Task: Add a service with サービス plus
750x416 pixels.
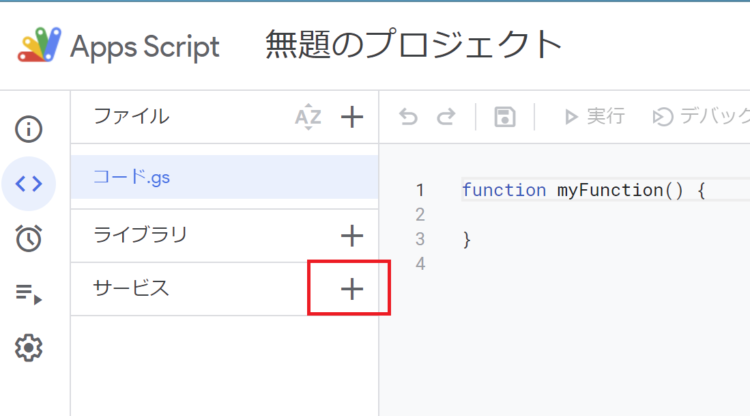Action: 352,289
